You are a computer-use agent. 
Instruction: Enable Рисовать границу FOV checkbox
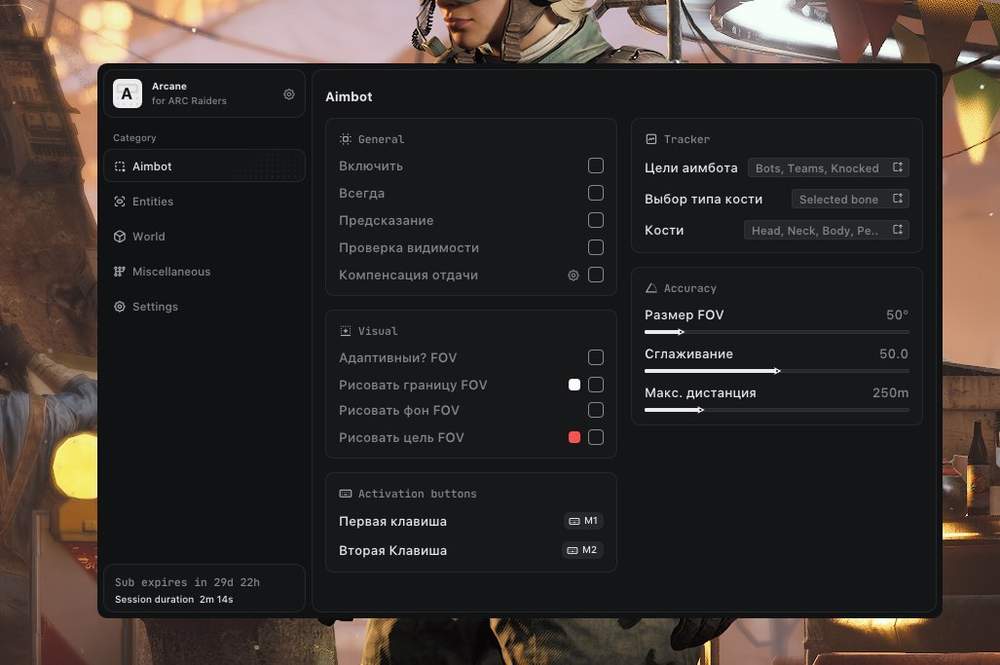[596, 384]
